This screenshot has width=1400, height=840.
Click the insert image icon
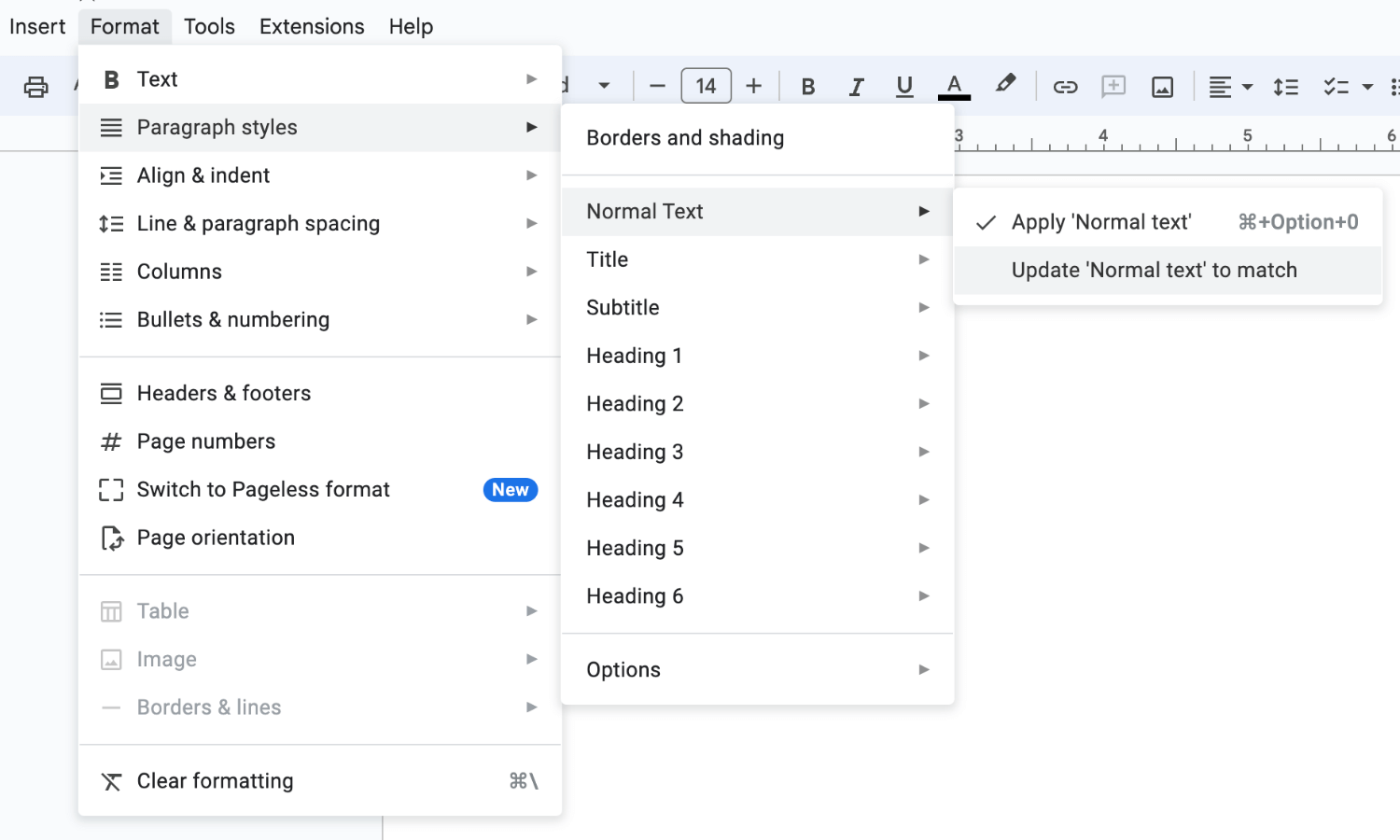click(1162, 87)
